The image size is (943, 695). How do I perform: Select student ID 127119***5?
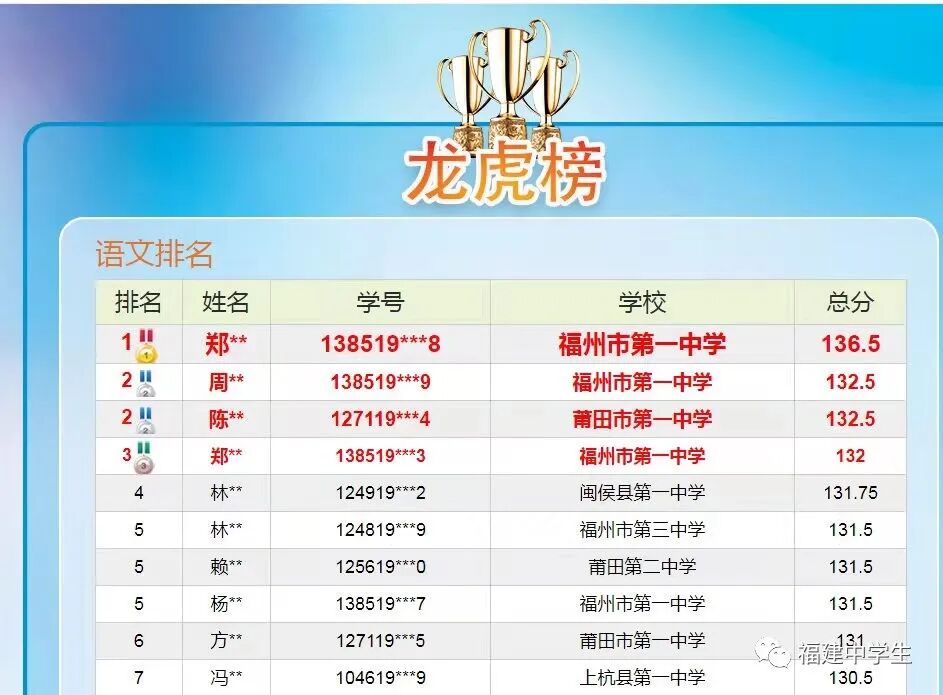(380, 641)
